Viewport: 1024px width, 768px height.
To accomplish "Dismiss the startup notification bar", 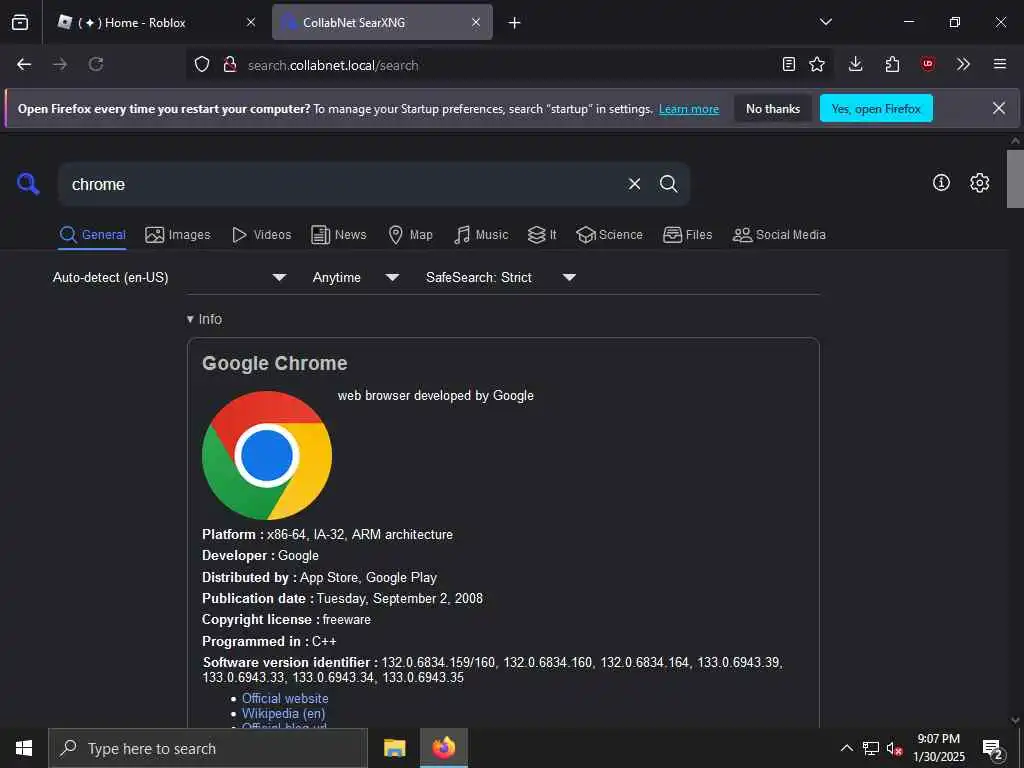I will [x=999, y=108].
